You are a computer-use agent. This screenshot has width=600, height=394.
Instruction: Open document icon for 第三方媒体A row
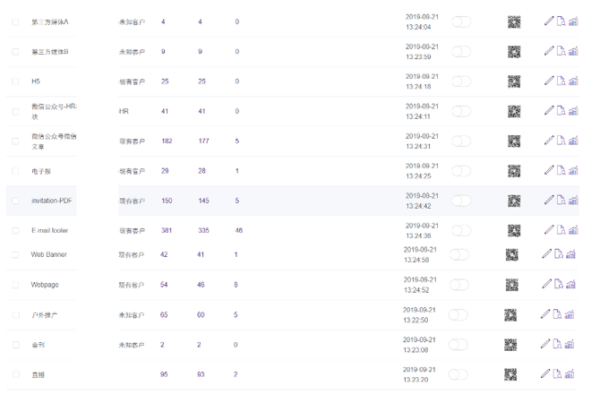561,21
